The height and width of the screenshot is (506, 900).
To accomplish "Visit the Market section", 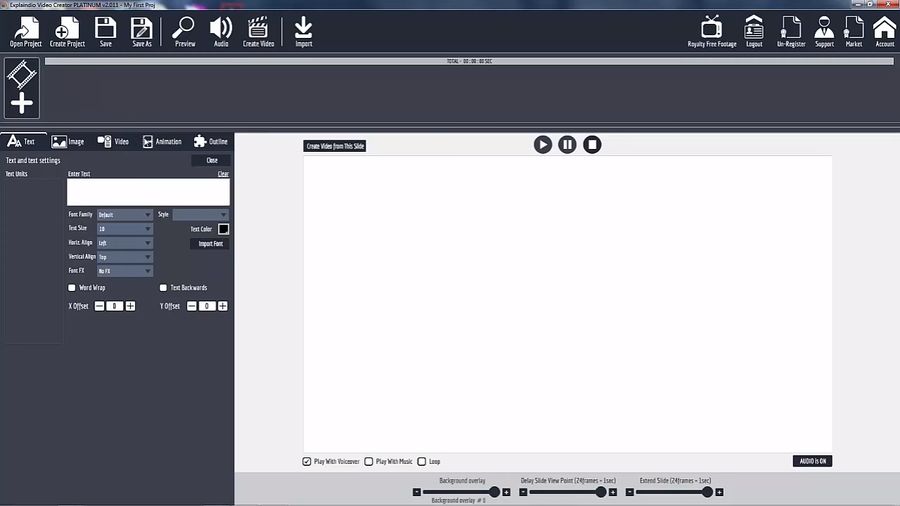I will (854, 32).
